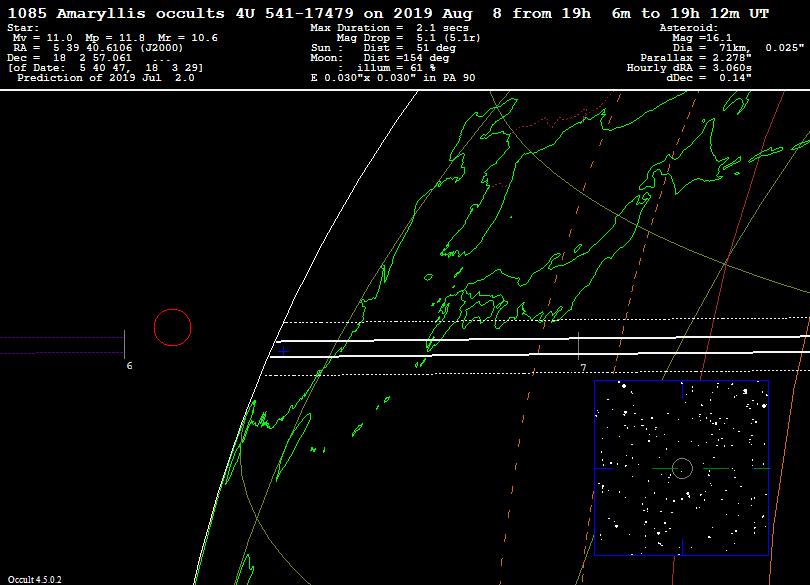This screenshot has height=585, width=810.
Task: Click the title "1085 Amaryllis occults 4U 541-17479"
Action: coord(181,13)
